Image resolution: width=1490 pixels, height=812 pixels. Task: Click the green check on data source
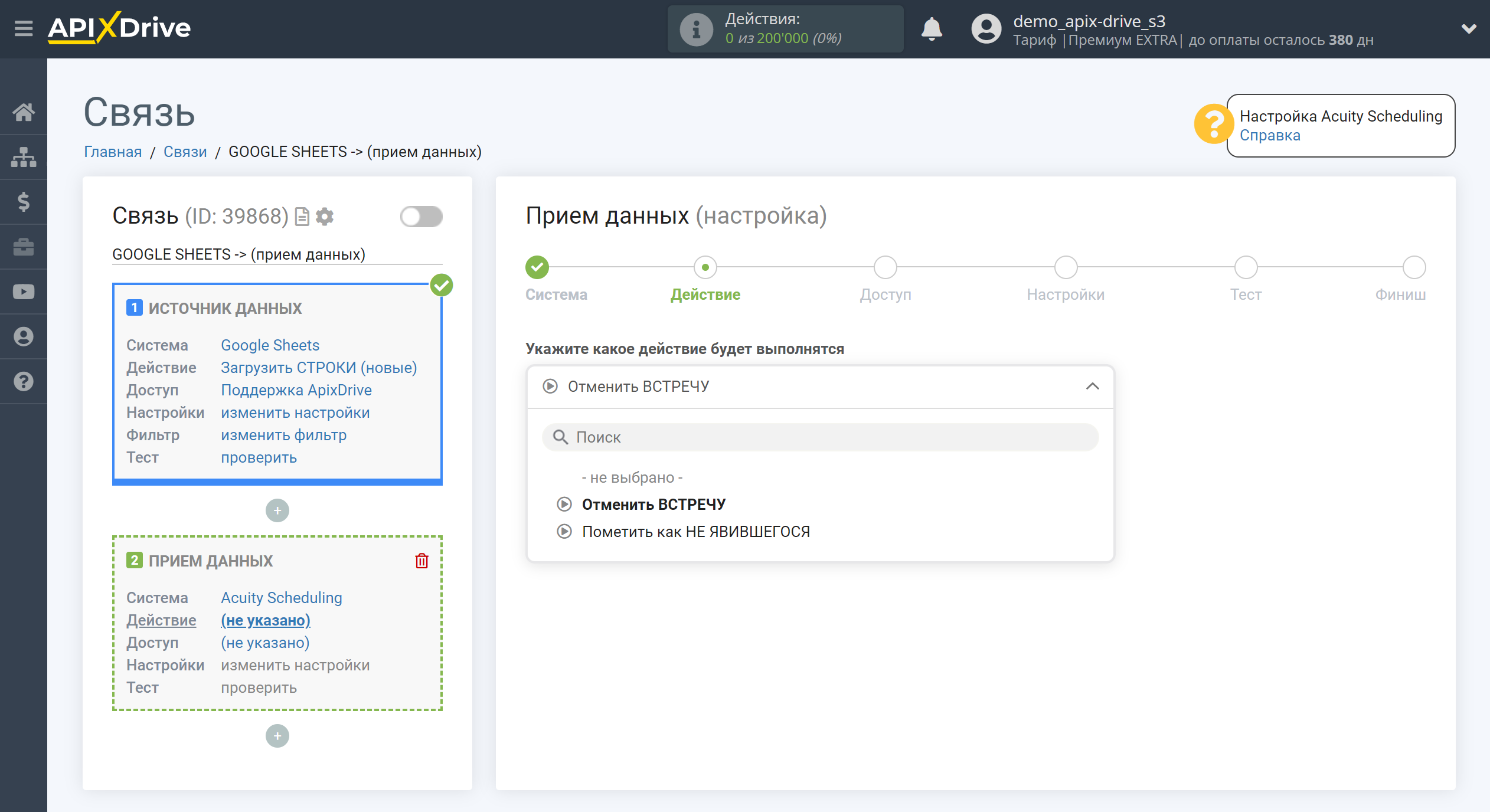click(x=441, y=285)
